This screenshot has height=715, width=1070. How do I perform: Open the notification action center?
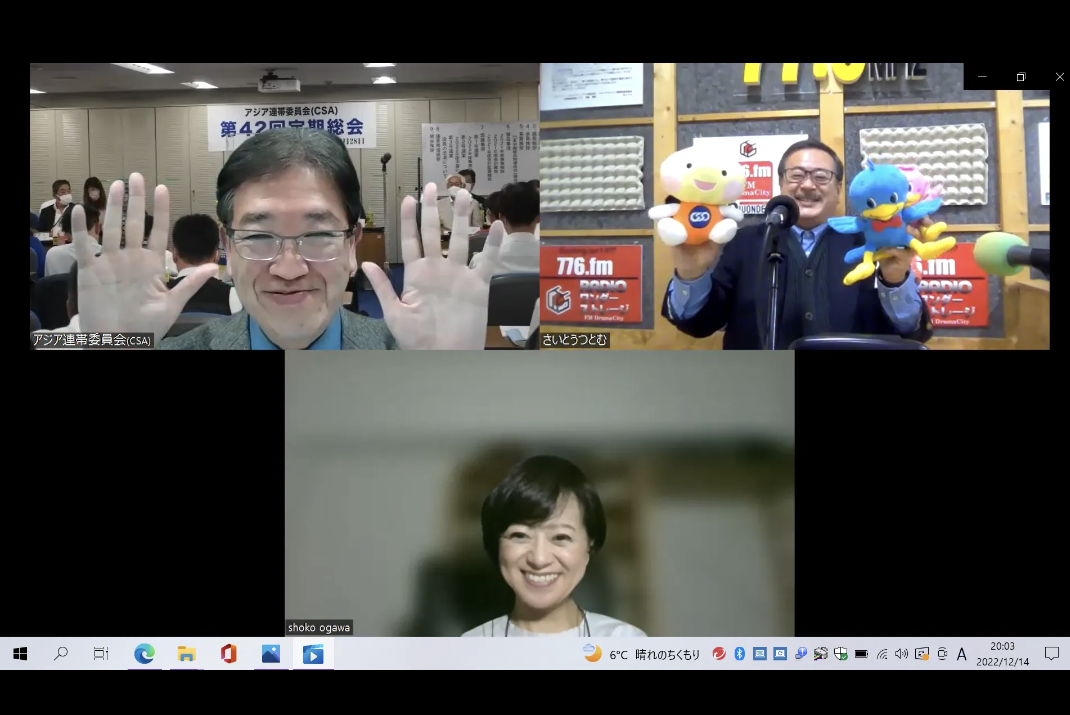(1051, 654)
